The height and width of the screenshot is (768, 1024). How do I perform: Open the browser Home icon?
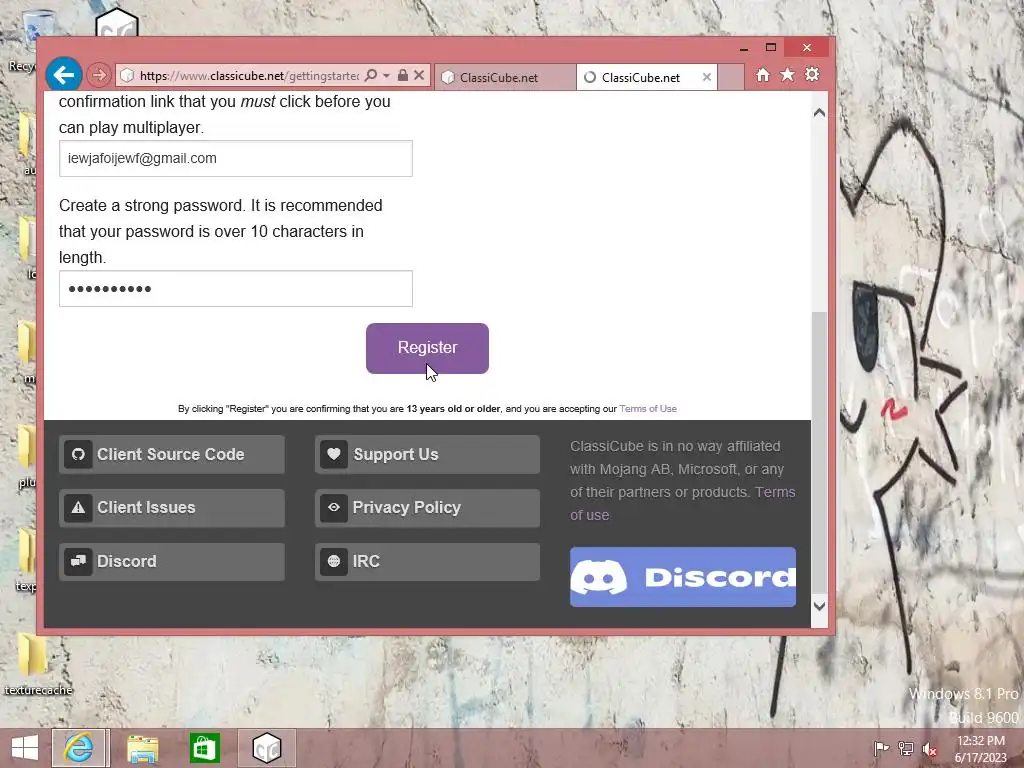click(x=763, y=75)
